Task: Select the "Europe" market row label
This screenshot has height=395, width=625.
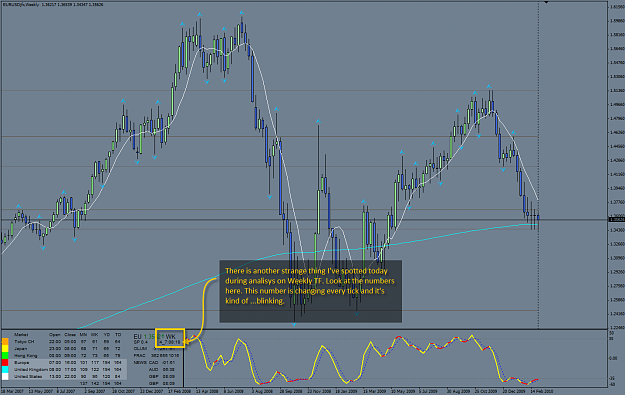Action: 22,363
